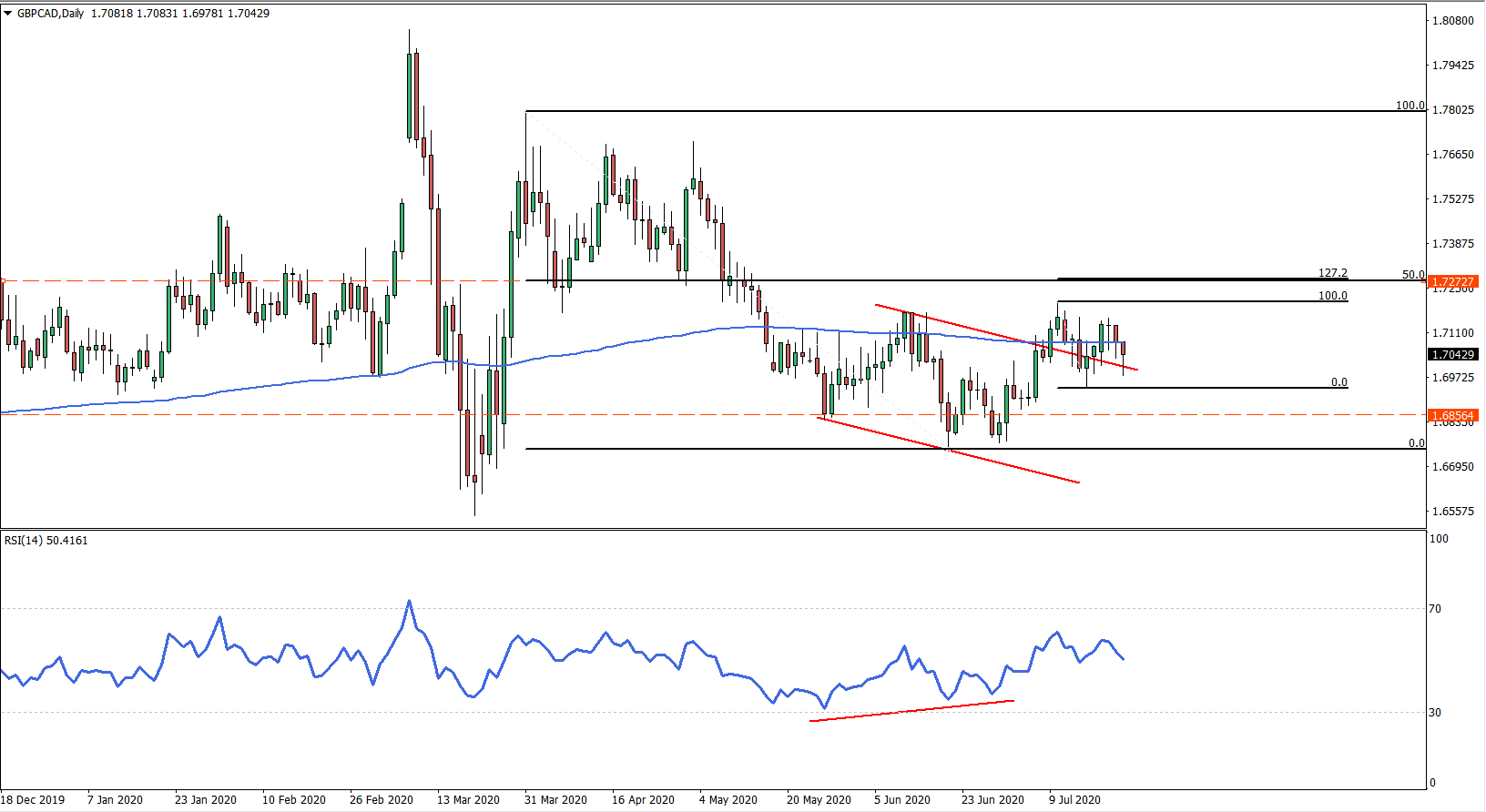
Task: Click the RSI(14) 50.4161 indicator label
Action: [46, 541]
